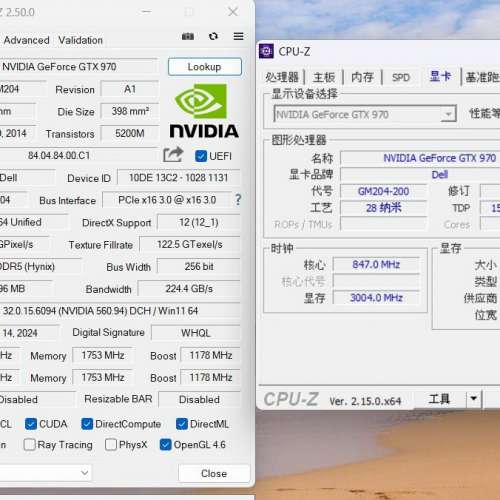
Task: Open CPU-Z display device dropdown
Action: 365,114
